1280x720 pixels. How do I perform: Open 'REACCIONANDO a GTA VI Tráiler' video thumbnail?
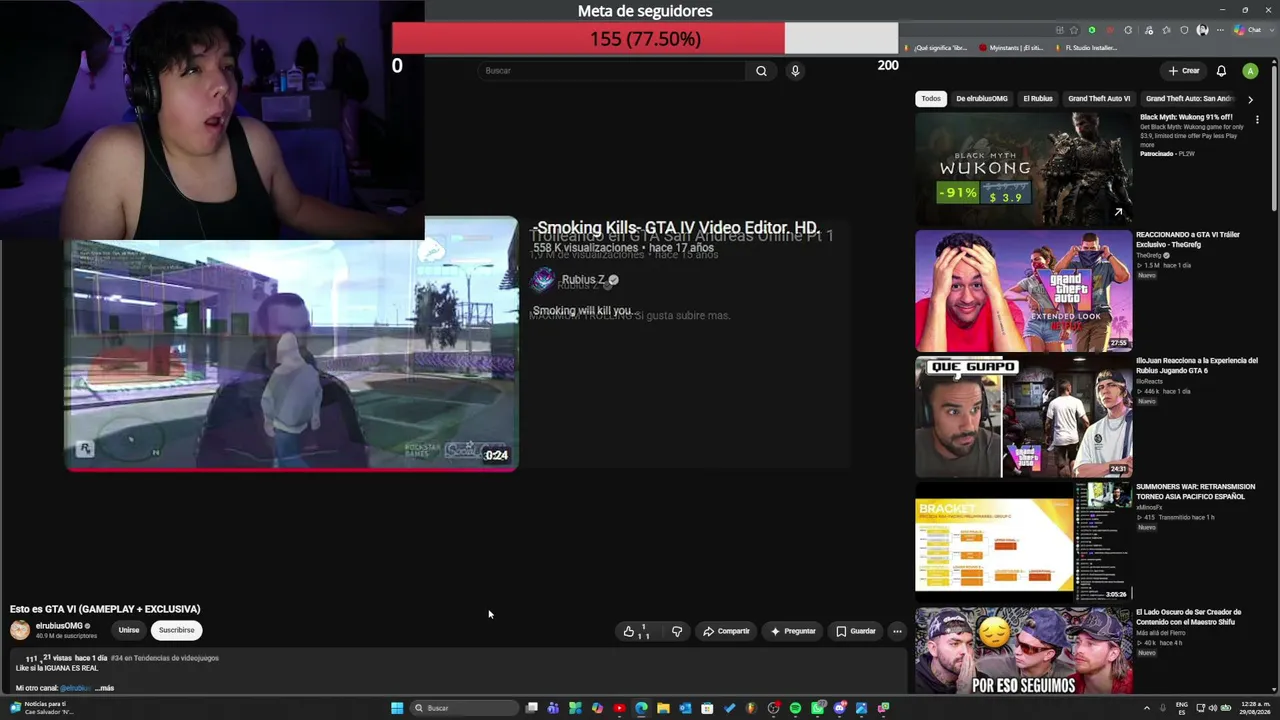[x=1024, y=291]
